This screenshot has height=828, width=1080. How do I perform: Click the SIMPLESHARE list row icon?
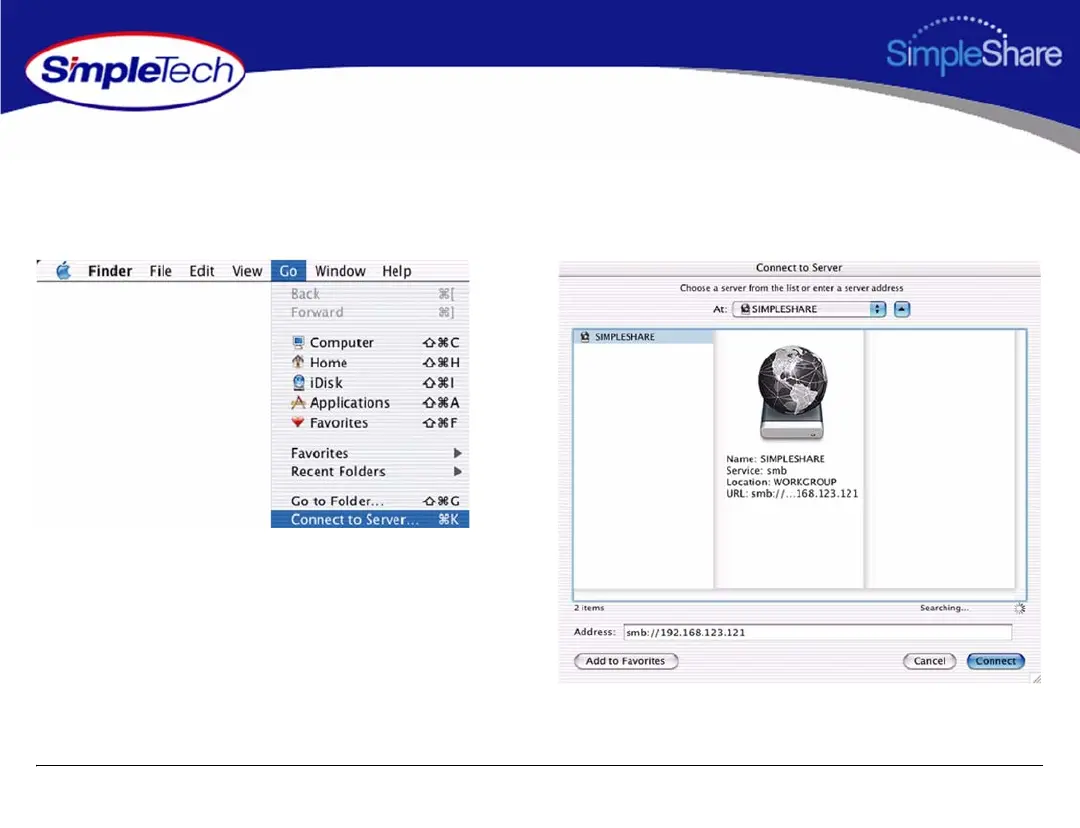(x=585, y=337)
